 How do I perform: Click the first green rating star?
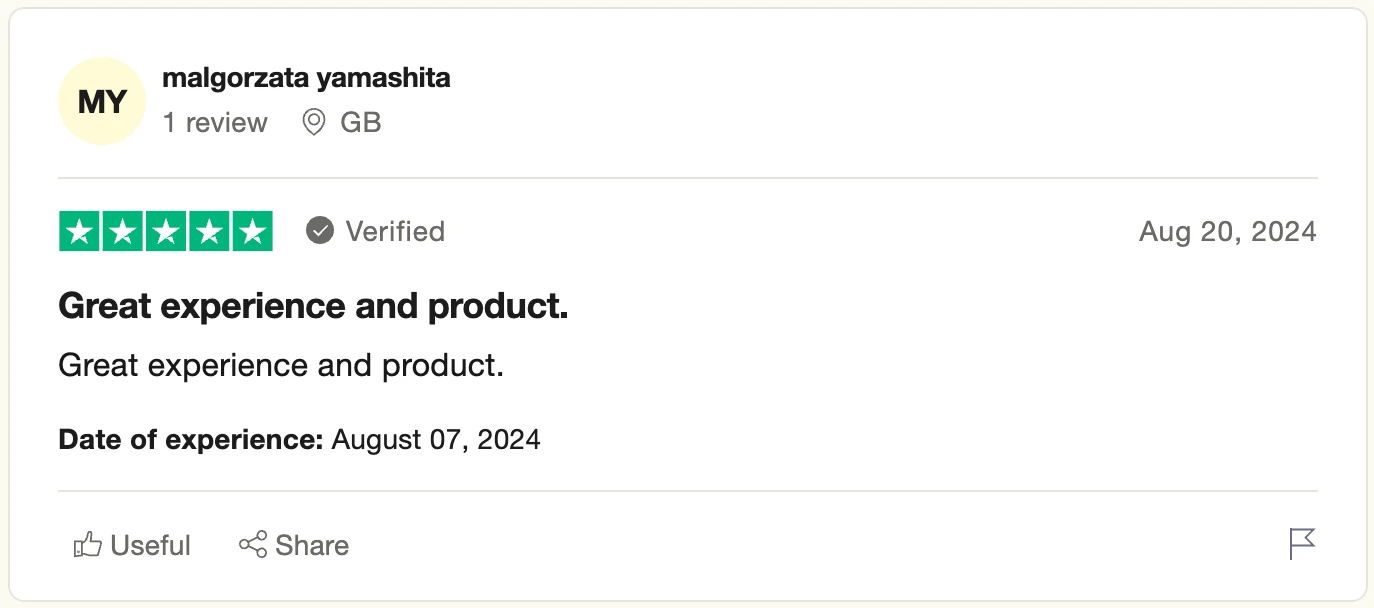[x=80, y=232]
